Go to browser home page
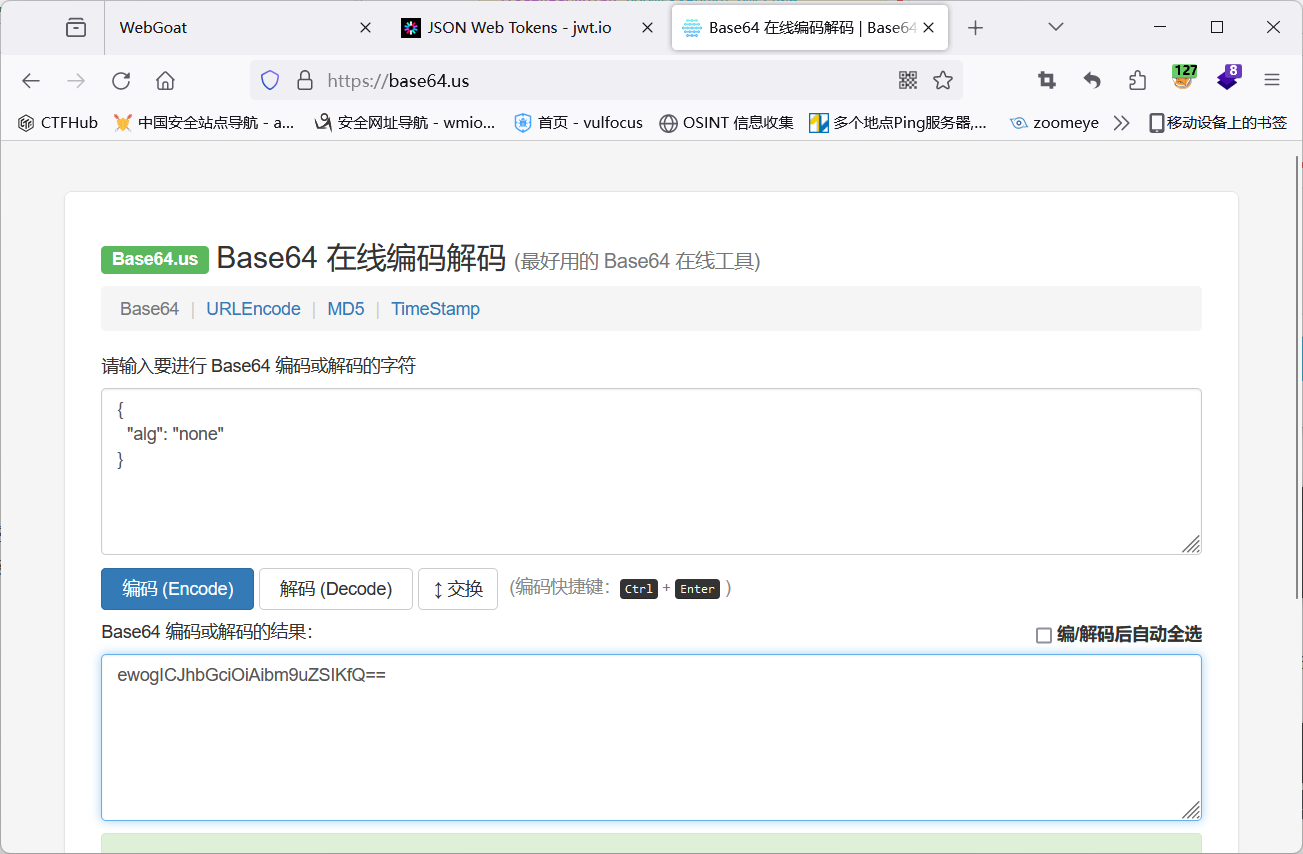 coord(166,81)
